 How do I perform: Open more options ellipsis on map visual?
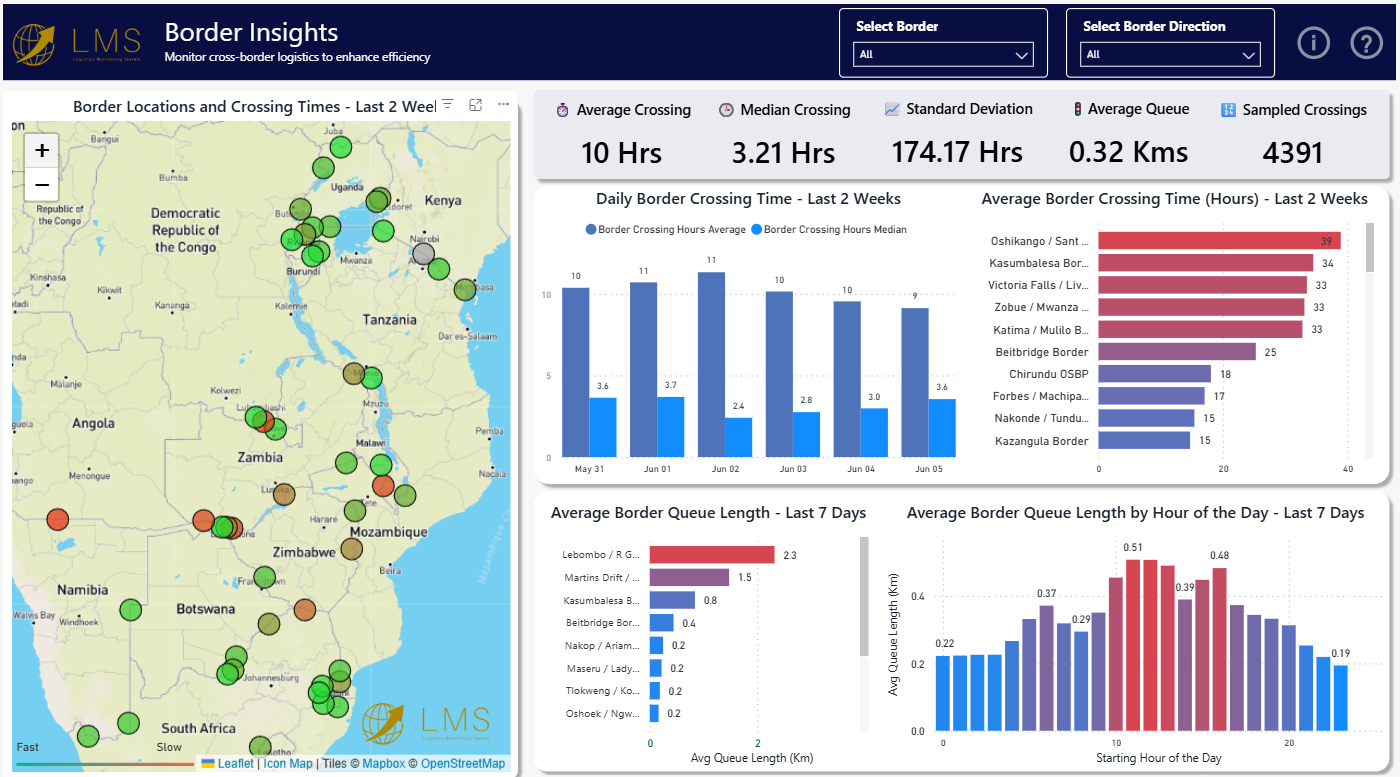pyautogui.click(x=503, y=105)
